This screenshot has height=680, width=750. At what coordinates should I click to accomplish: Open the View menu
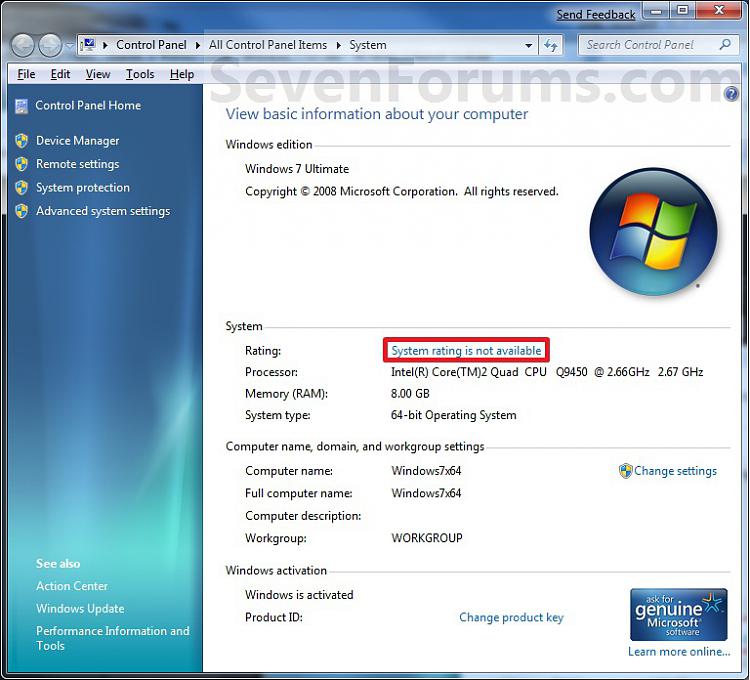pyautogui.click(x=98, y=74)
